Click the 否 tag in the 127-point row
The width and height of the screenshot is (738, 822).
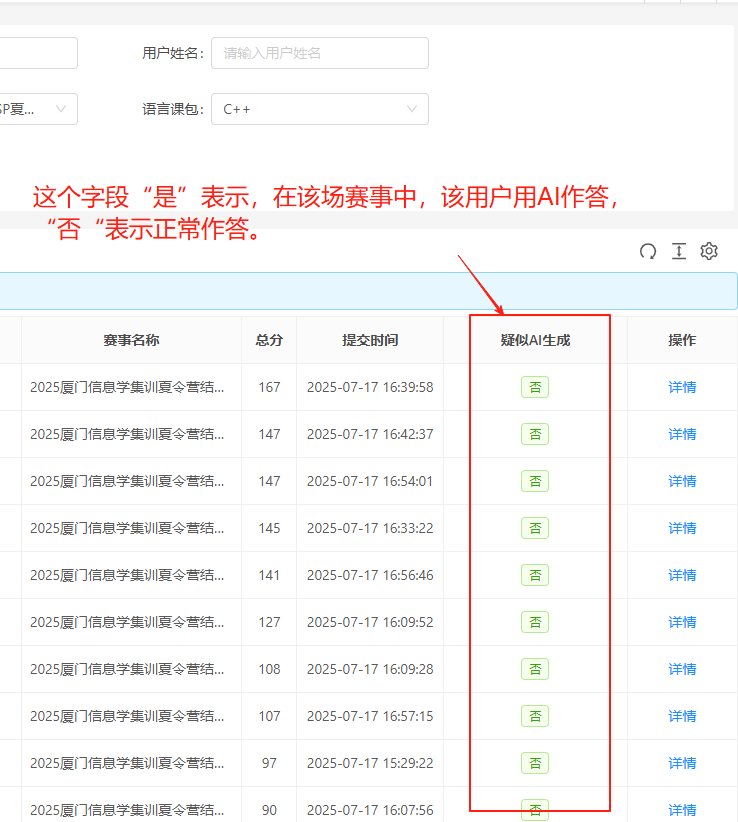point(535,622)
